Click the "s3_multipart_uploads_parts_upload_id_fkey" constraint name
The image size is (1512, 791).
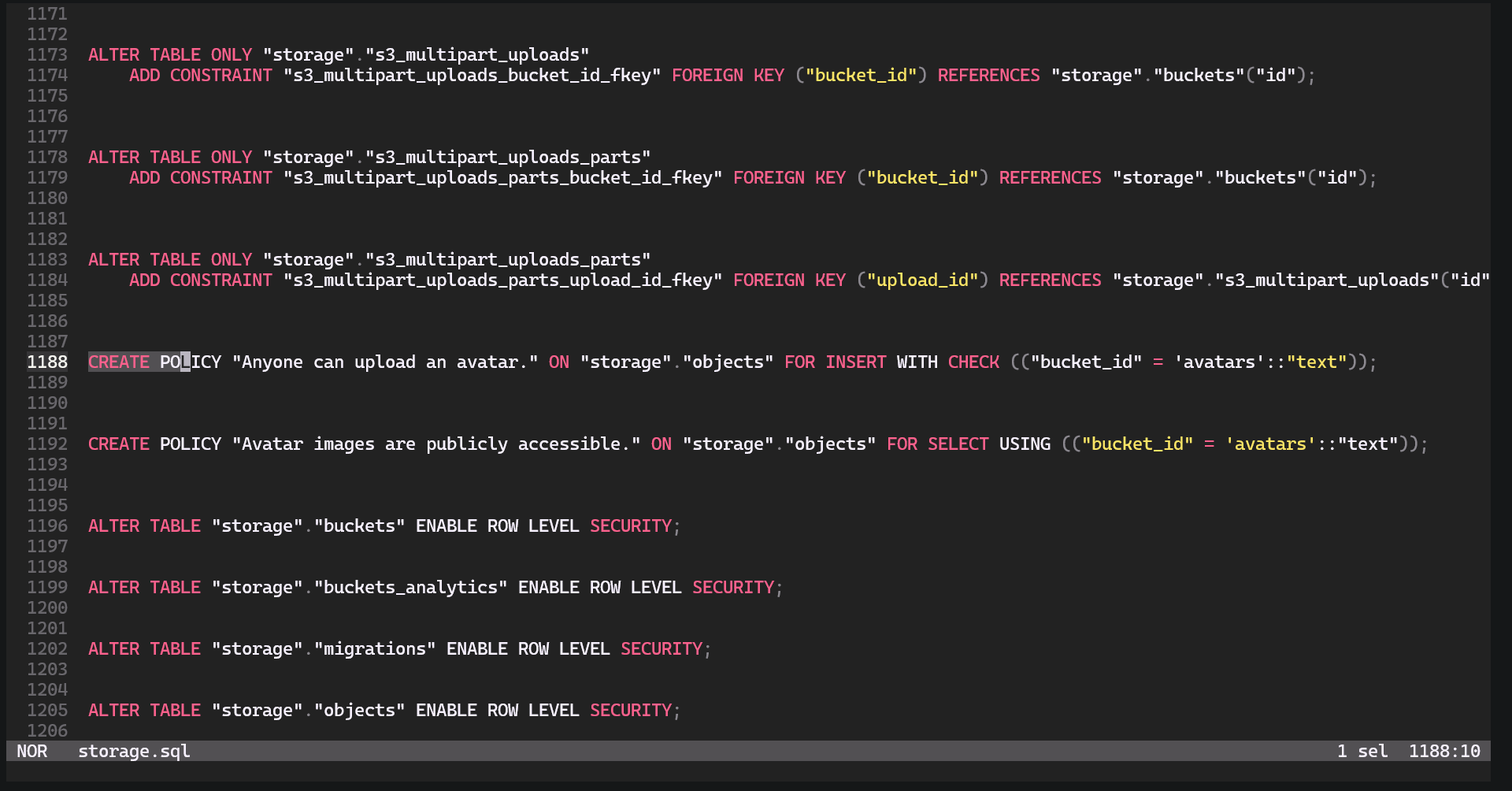503,280
